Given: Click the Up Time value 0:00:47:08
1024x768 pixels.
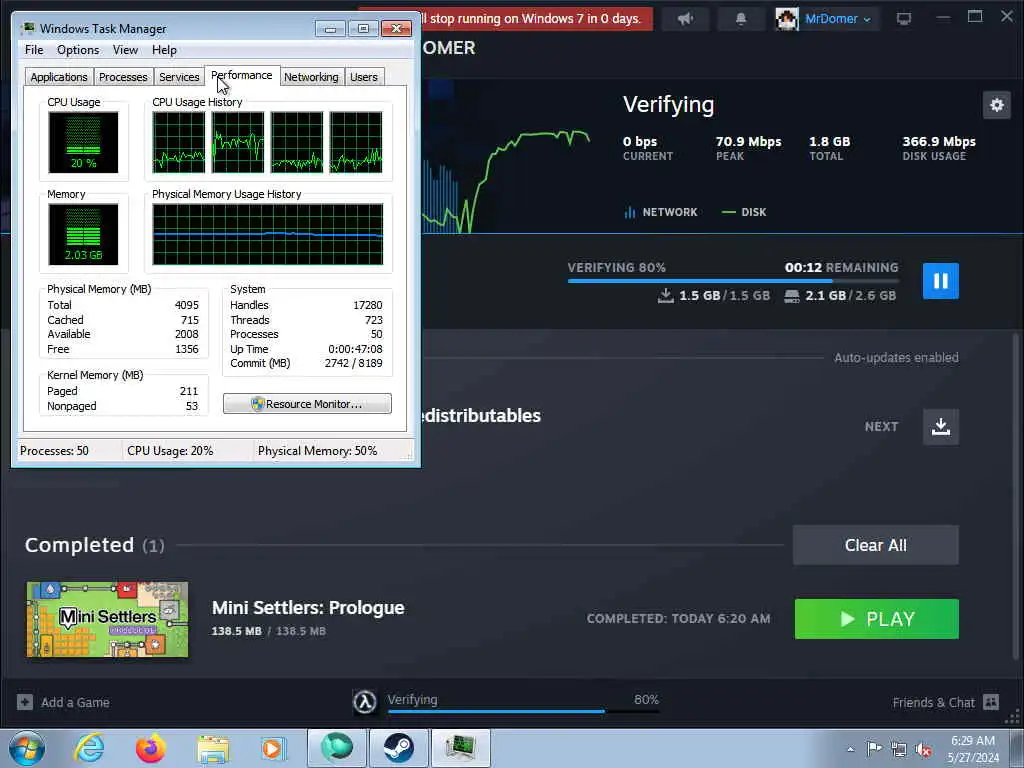Looking at the screenshot, I should tap(355, 349).
